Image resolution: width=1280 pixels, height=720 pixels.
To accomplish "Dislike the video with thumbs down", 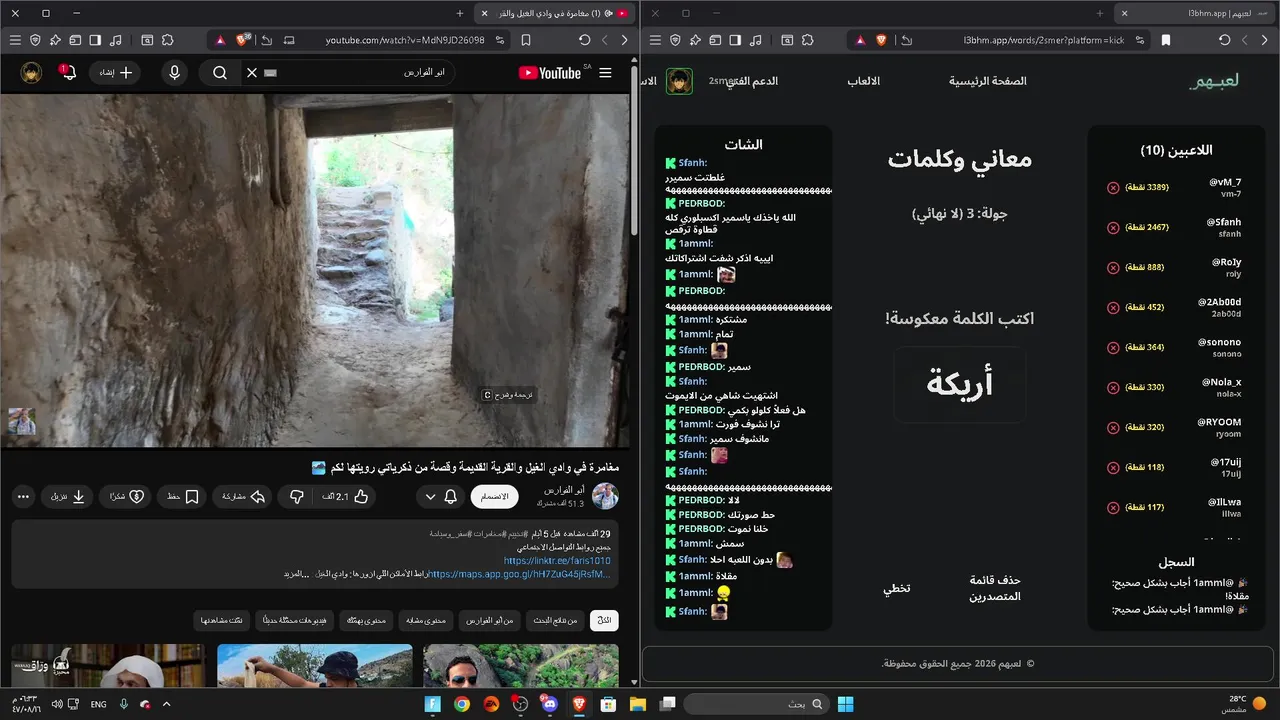I will click(297, 496).
